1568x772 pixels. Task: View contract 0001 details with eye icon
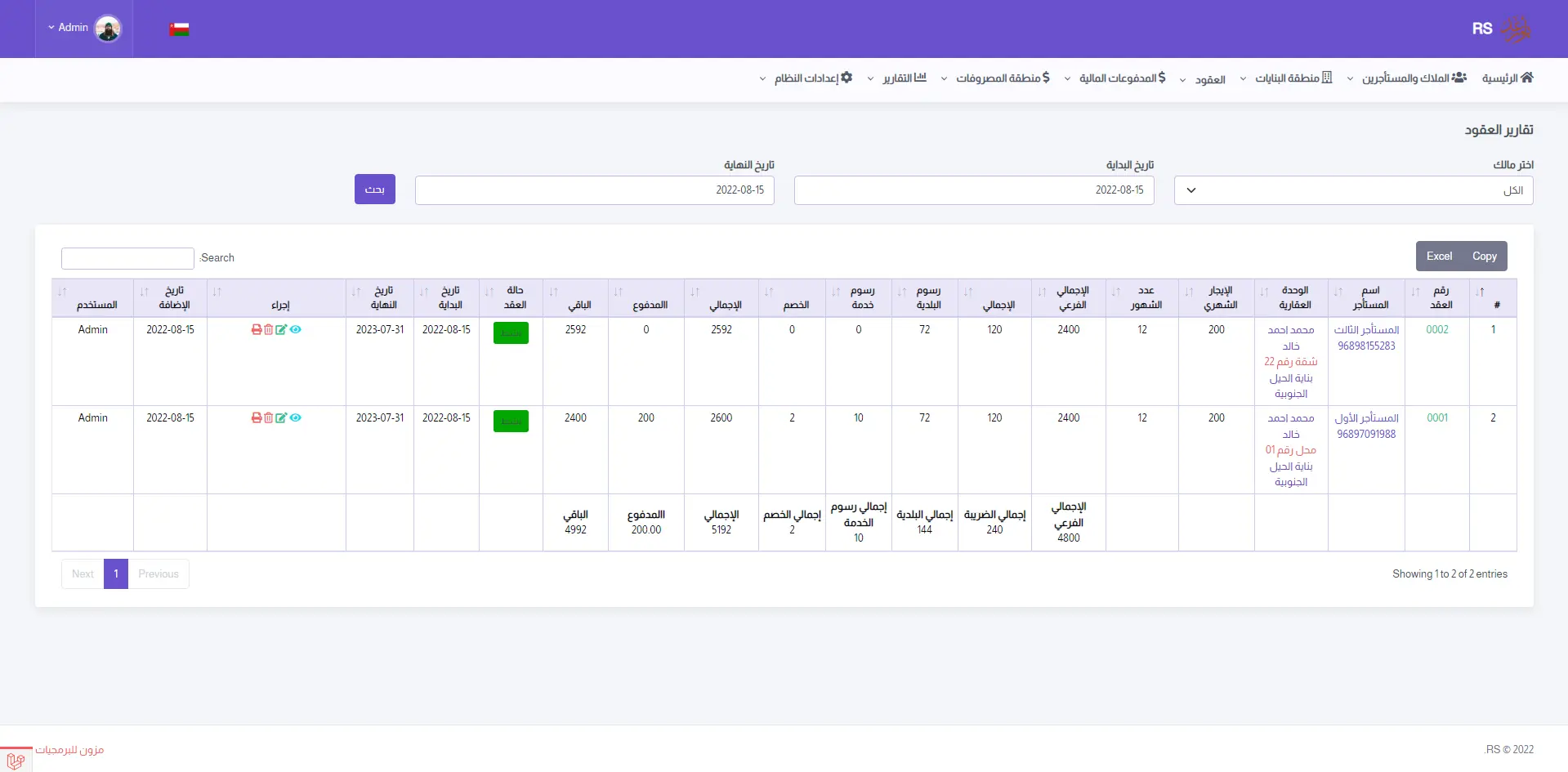click(x=296, y=418)
